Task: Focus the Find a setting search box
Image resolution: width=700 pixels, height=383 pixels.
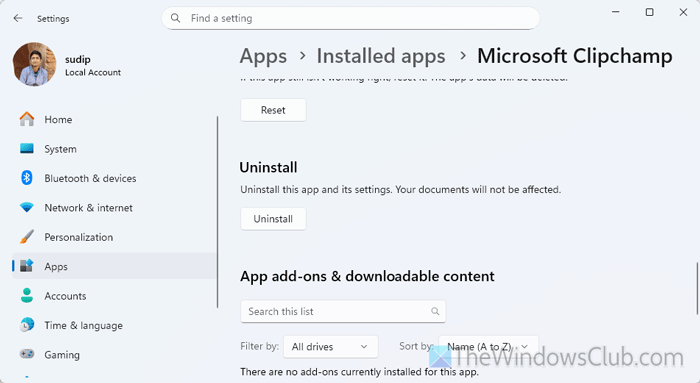Action: coord(350,18)
